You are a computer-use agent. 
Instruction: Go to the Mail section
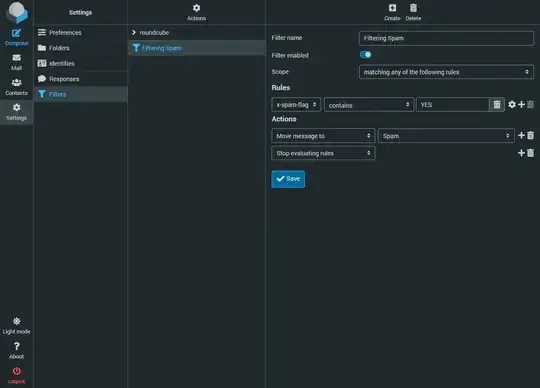[16, 62]
